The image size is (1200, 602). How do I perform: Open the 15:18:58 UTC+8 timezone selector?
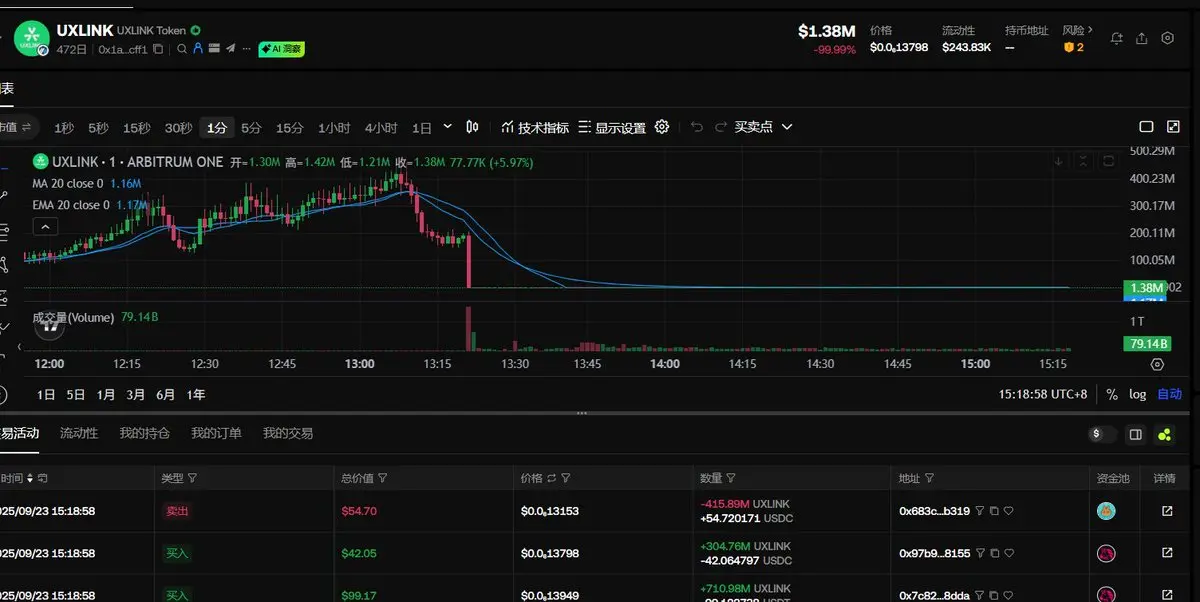1043,395
